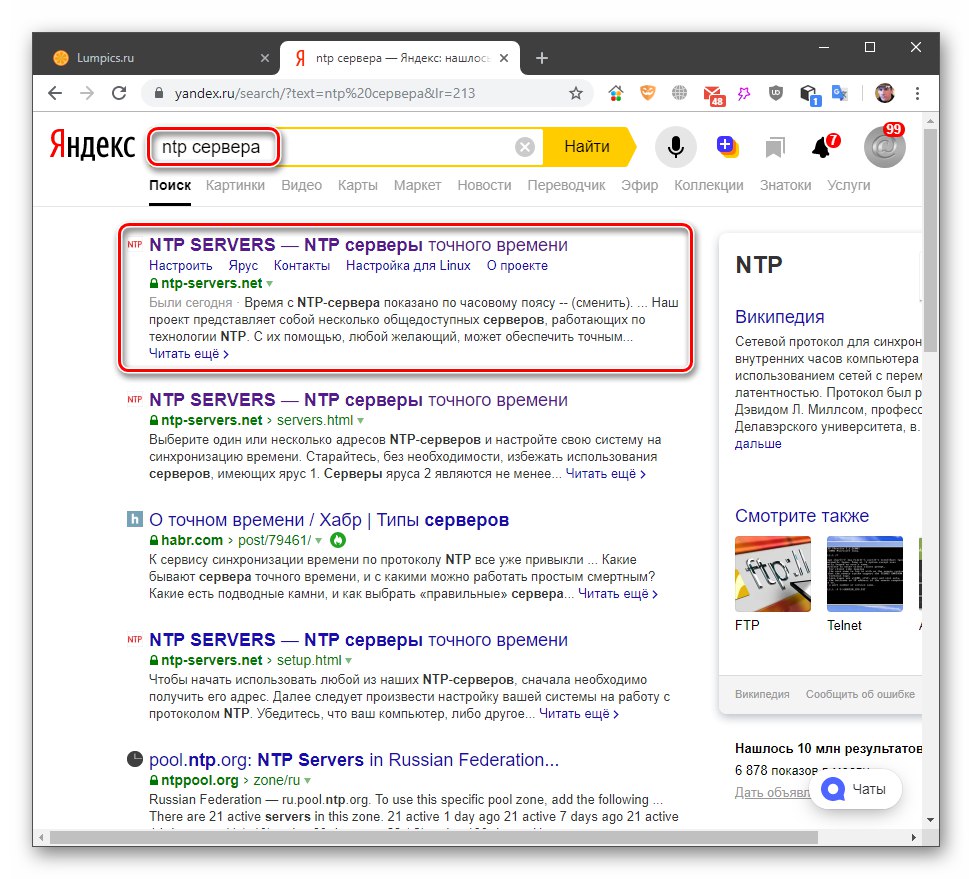Open the Услуги tab
The width and height of the screenshot is (972, 879).
click(849, 185)
